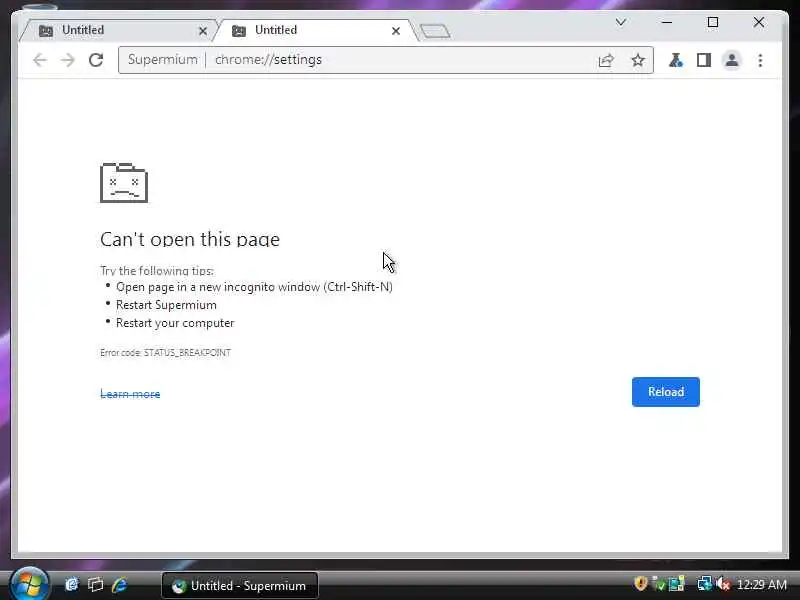Click the blue Reload button

coord(666,392)
